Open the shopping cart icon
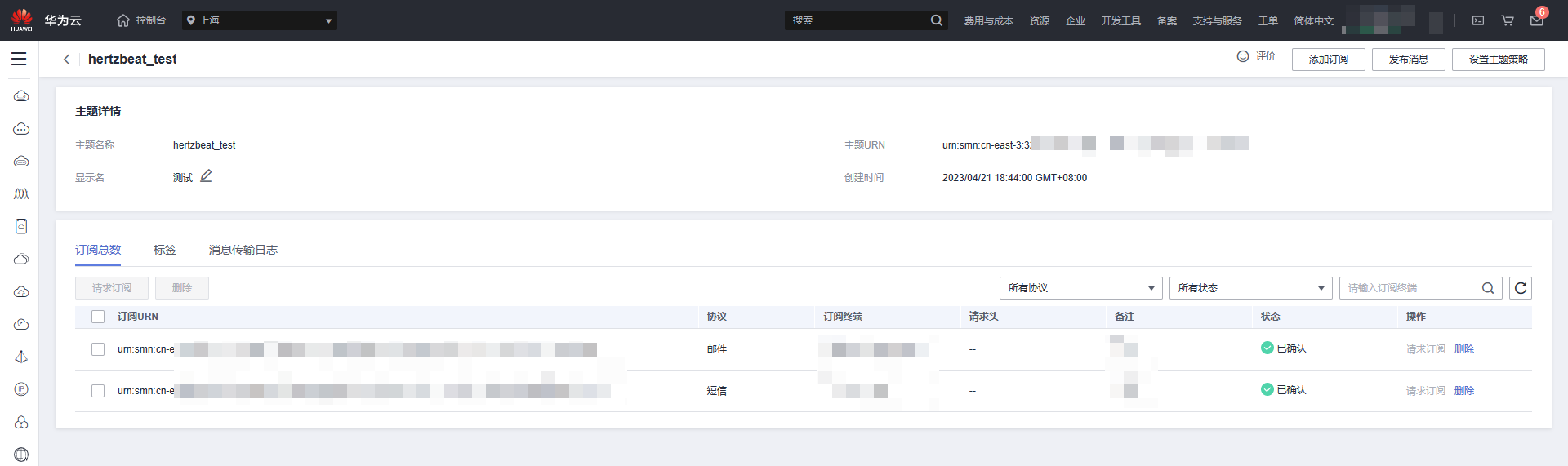1568x466 pixels. pos(1508,20)
